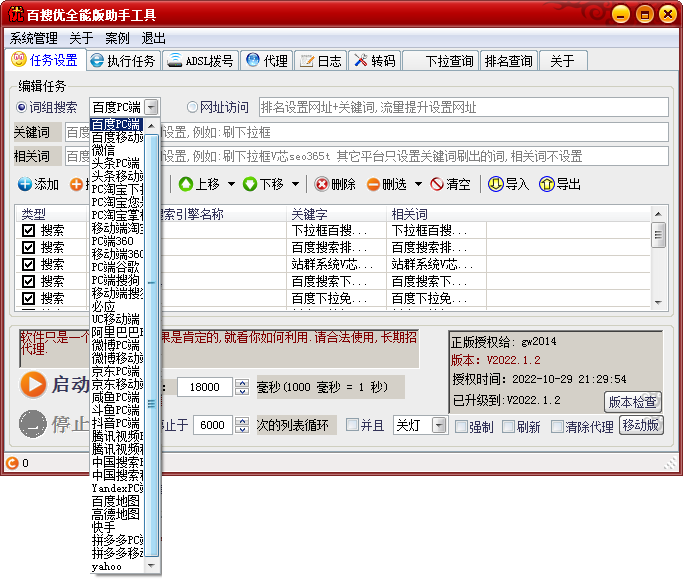Viewport: 683px width, 580px height.
Task: Open the 上移 dropdown arrow
Action: click(231, 184)
